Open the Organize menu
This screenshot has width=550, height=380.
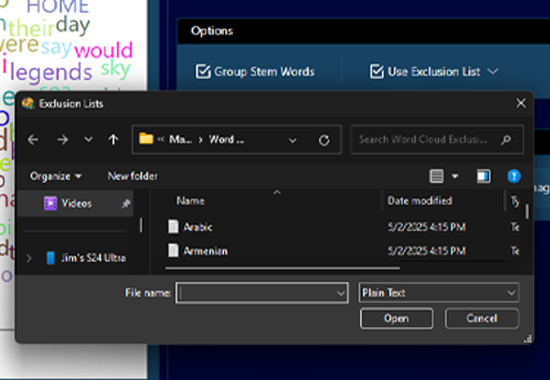pos(55,176)
